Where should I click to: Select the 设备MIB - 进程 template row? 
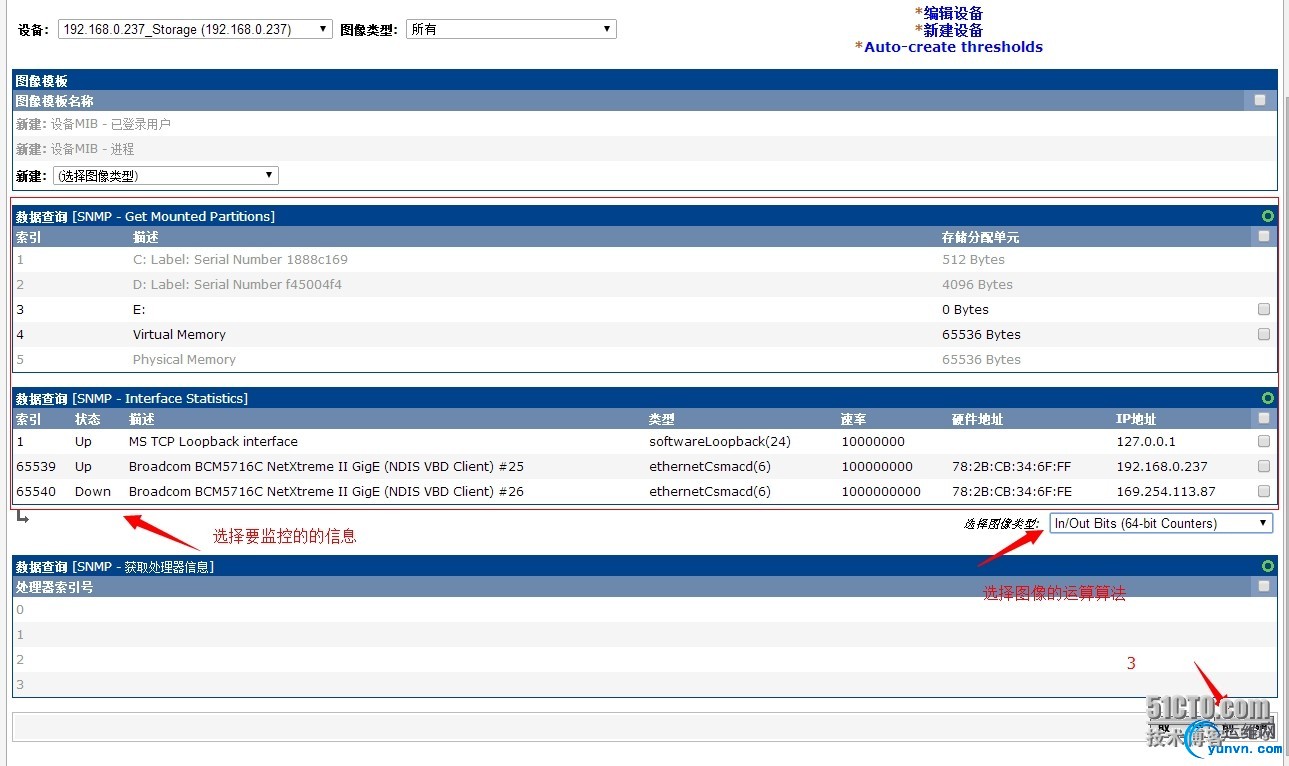pos(645,149)
